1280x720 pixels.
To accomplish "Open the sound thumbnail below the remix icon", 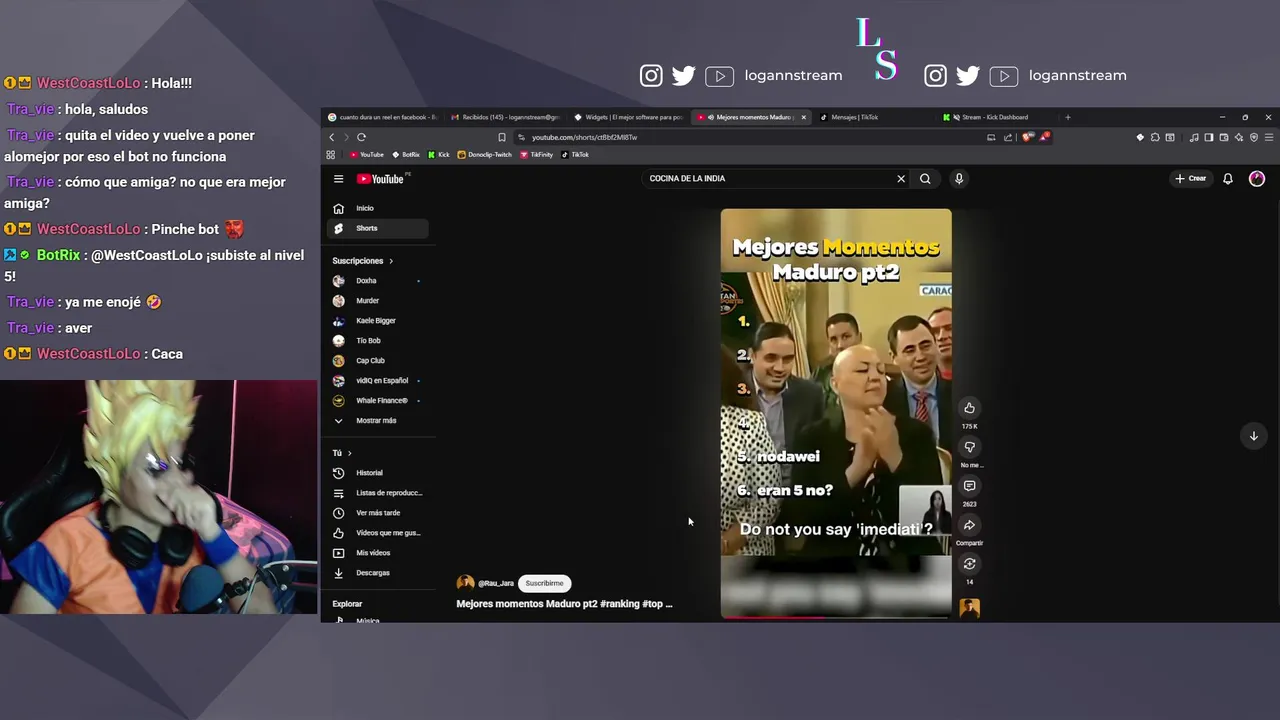I will tap(969, 608).
